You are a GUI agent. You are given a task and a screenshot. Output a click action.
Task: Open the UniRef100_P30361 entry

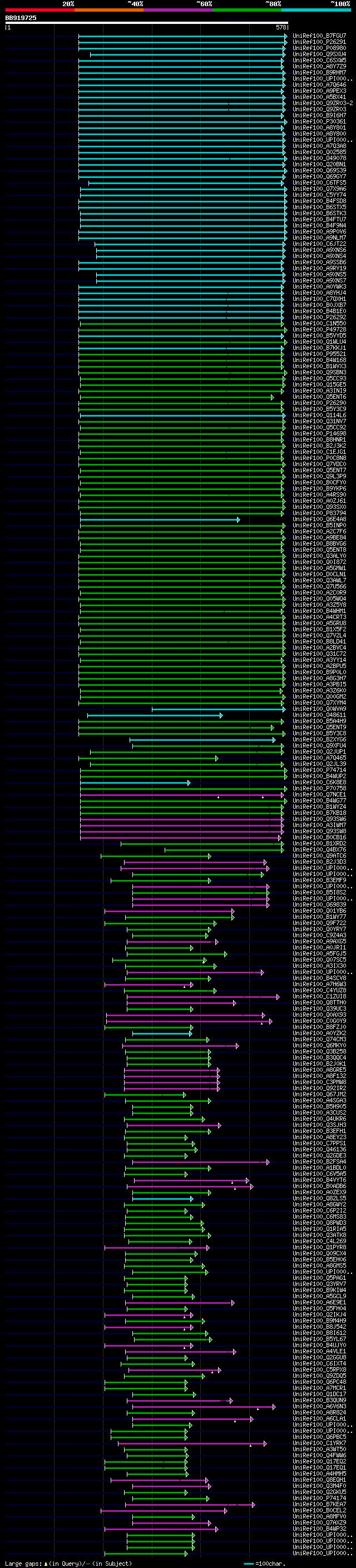pos(319,122)
